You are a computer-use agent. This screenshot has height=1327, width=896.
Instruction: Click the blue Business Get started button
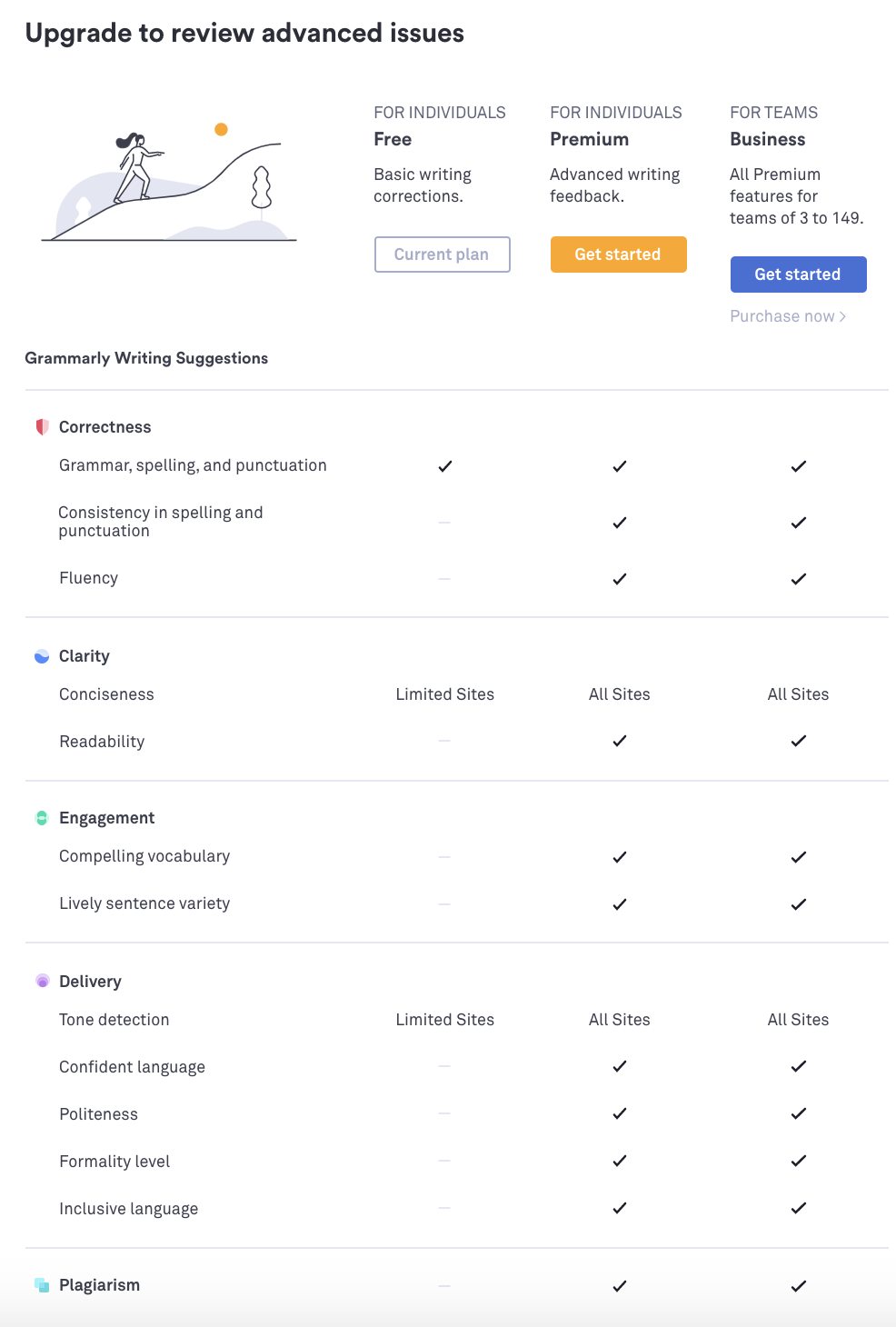coord(798,274)
